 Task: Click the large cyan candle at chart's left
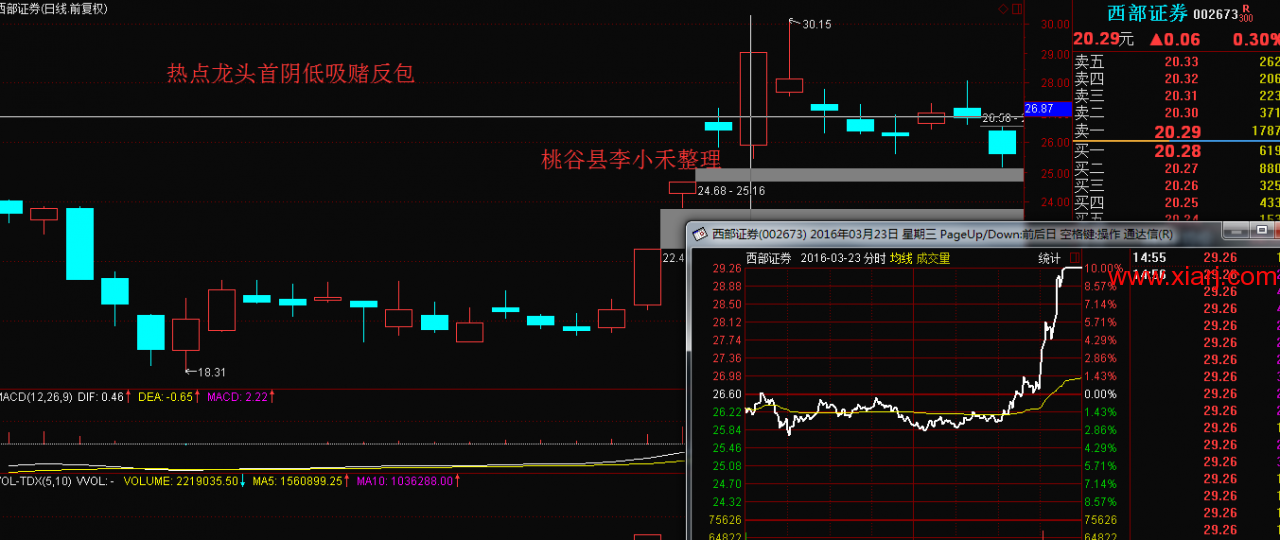point(80,243)
